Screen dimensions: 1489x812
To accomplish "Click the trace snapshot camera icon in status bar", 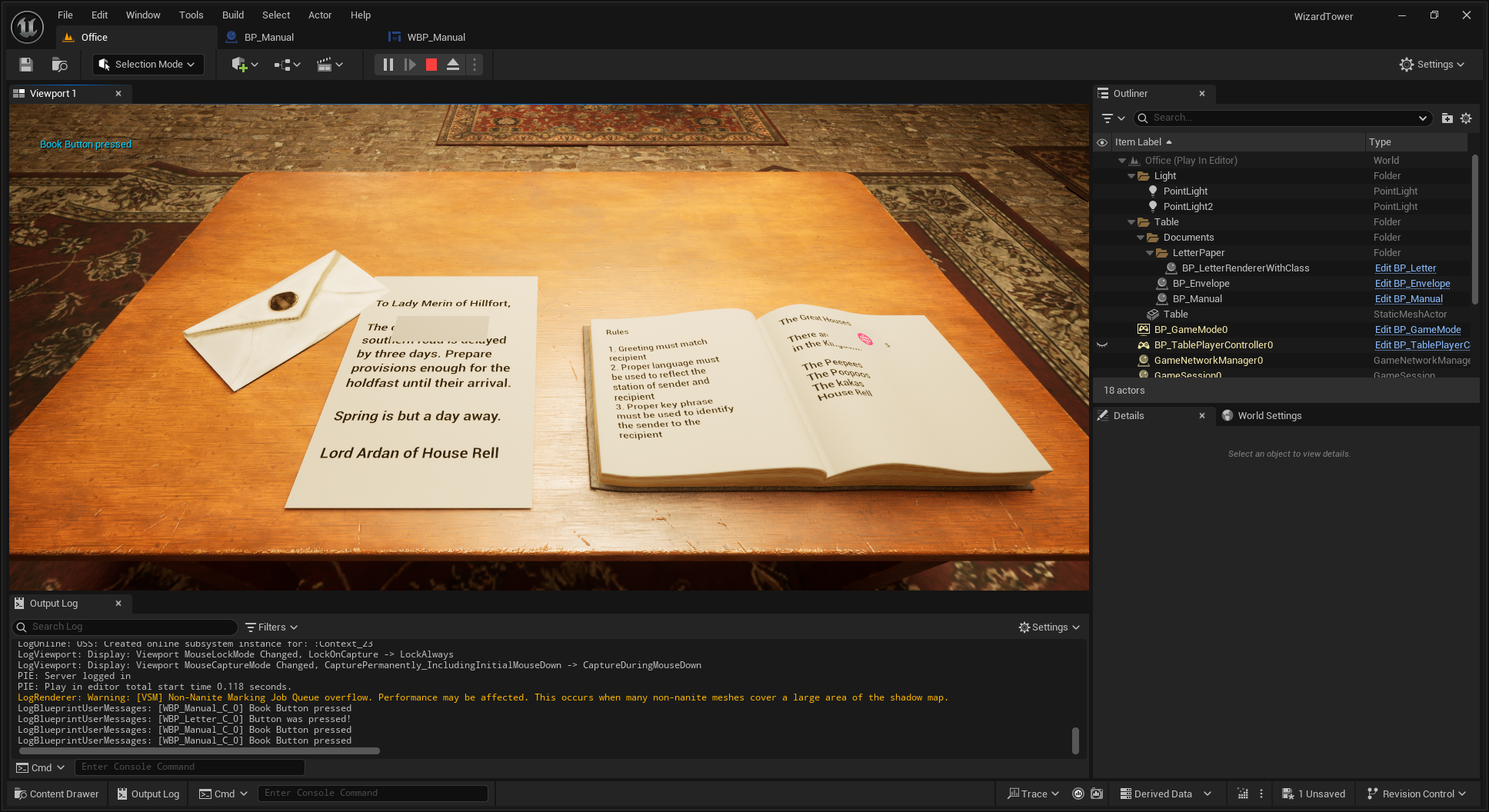I will [1097, 794].
